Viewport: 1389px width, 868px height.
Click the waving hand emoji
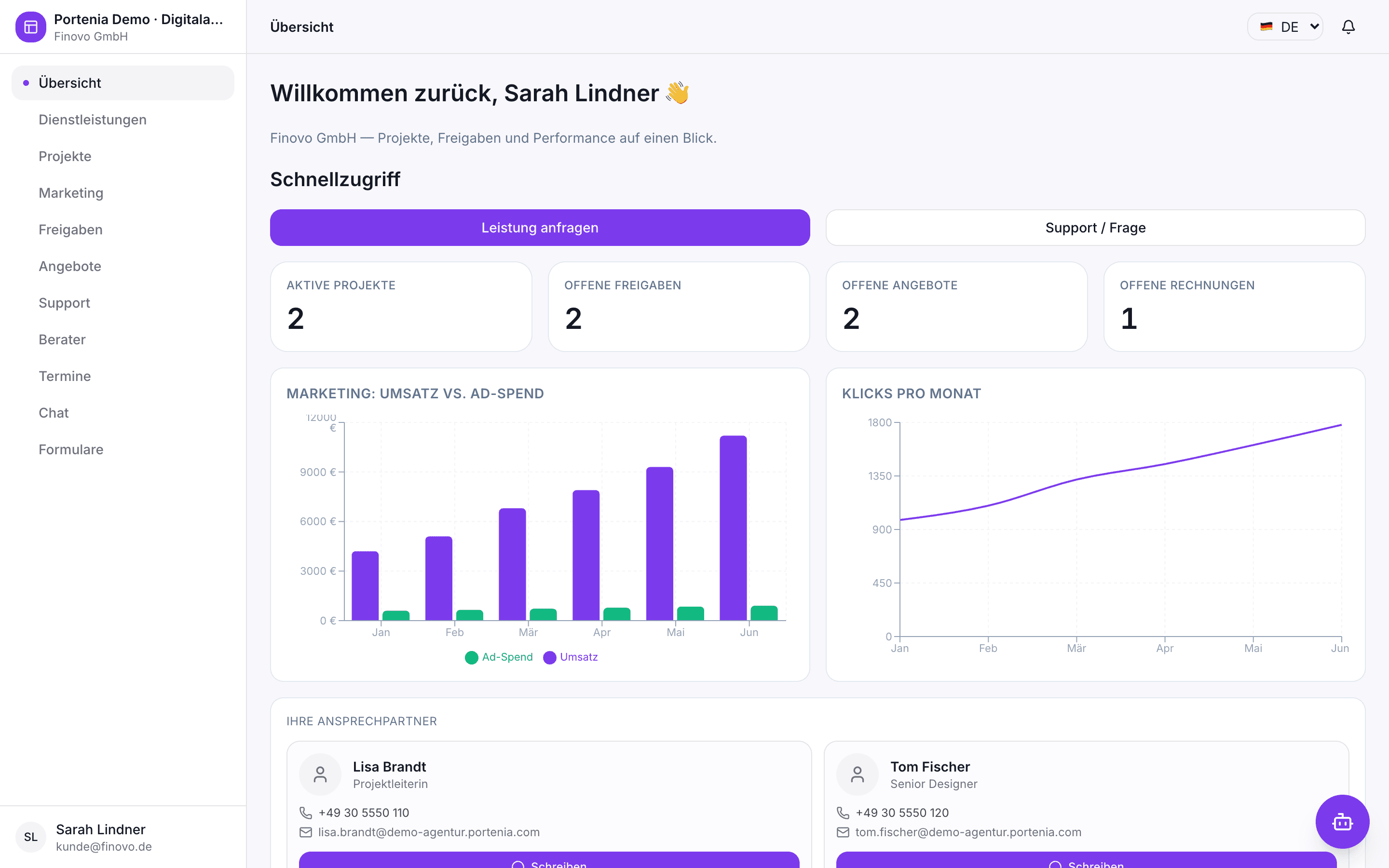coord(677,93)
